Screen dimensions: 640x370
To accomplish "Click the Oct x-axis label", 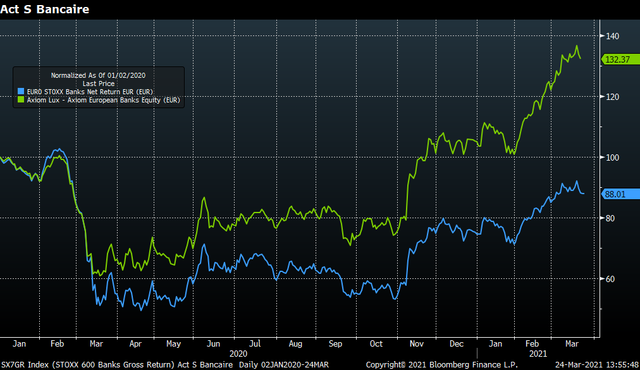I will coord(376,344).
